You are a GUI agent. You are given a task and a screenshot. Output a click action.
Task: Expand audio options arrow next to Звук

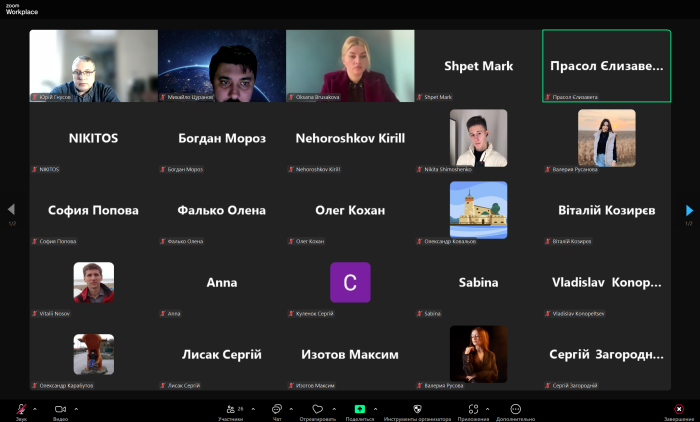coord(35,409)
